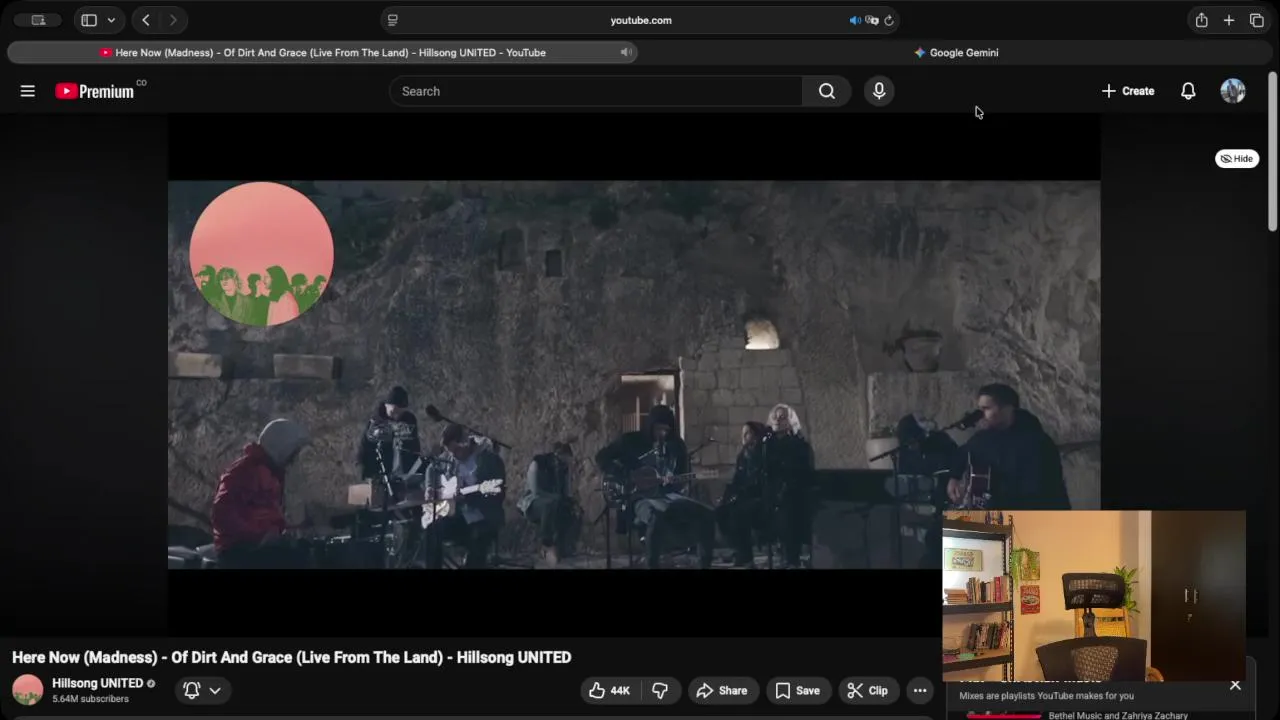
Task: Click the pink channel watermark circle on video
Action: [262, 254]
